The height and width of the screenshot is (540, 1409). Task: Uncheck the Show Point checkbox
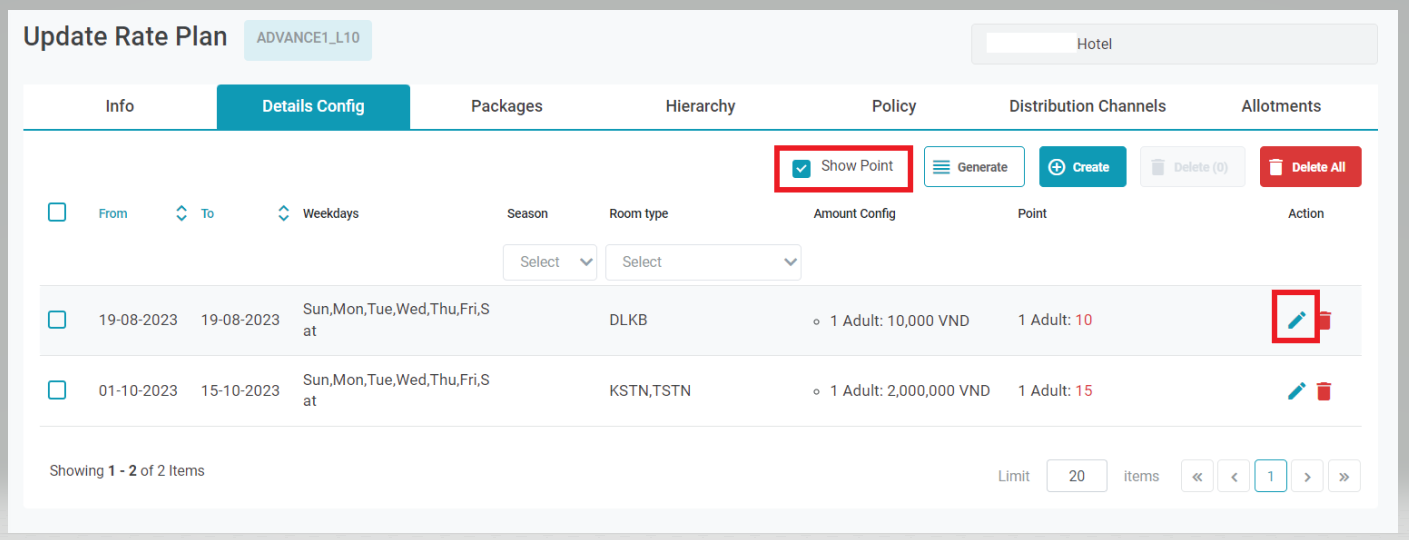coord(801,168)
